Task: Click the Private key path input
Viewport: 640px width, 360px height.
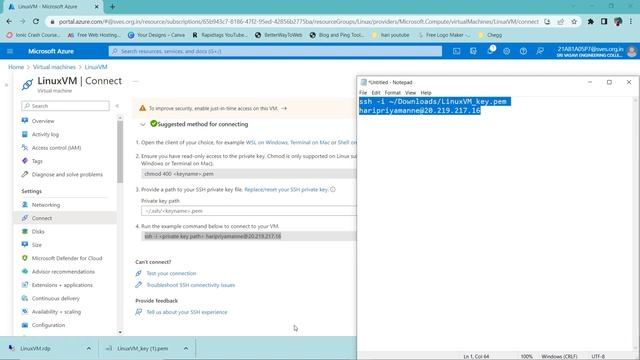Action: [x=249, y=211]
